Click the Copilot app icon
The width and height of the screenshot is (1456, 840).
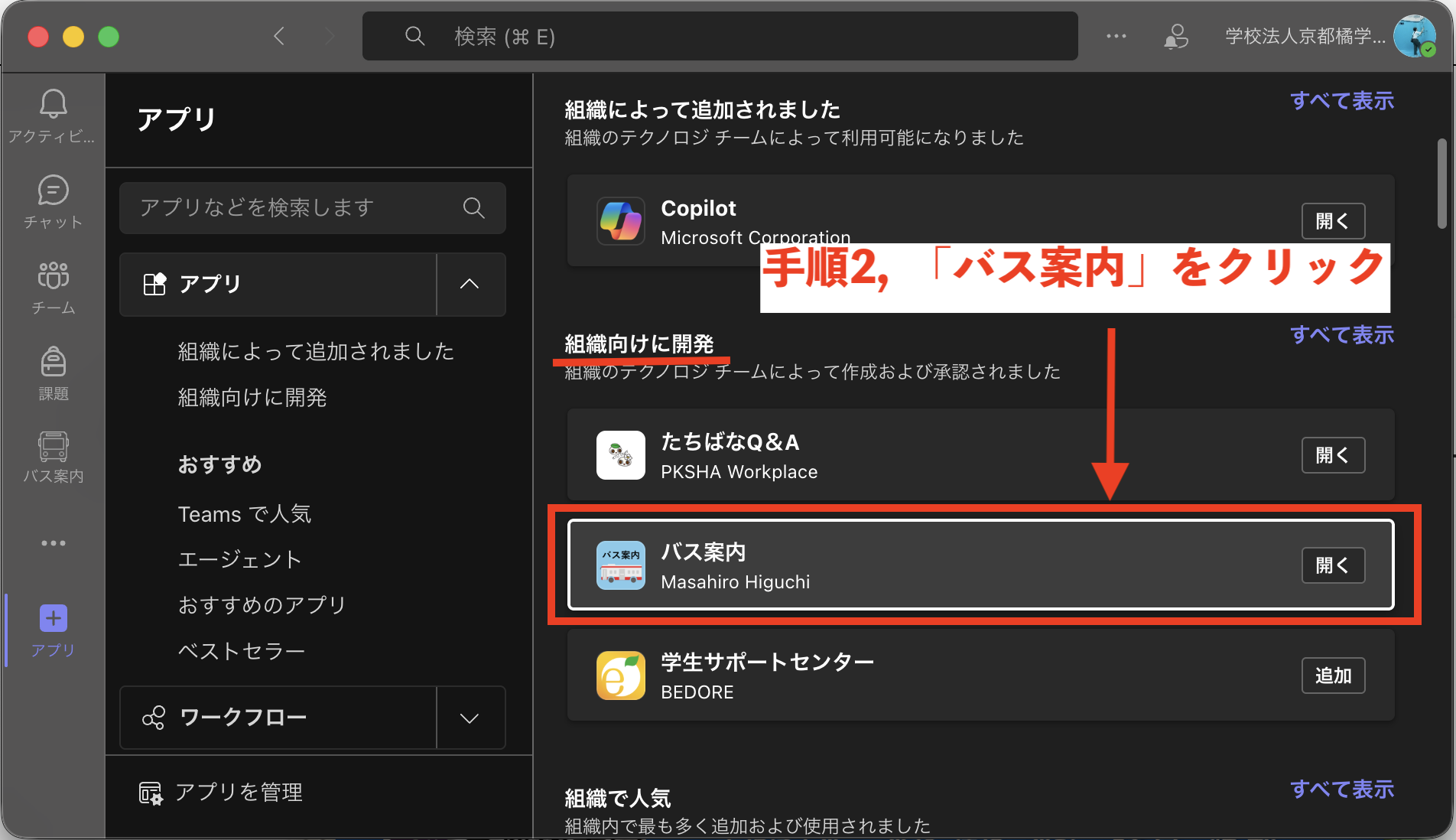point(620,221)
